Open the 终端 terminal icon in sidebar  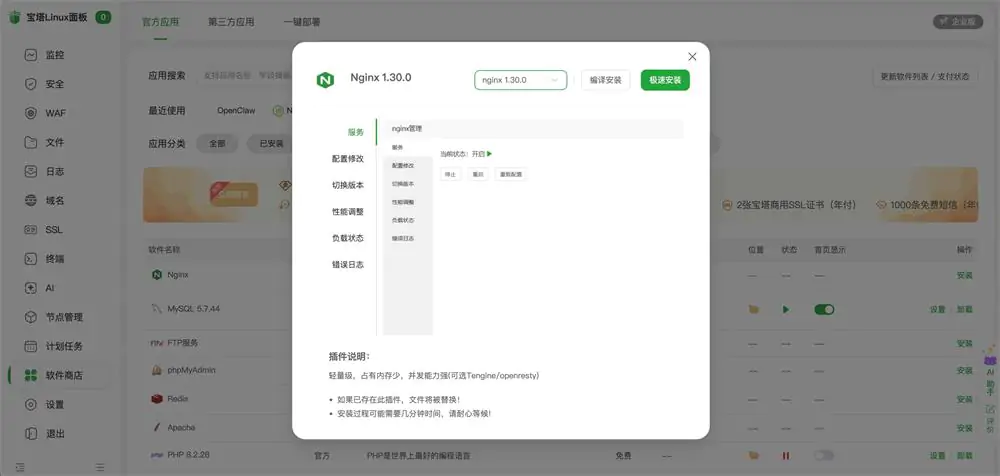31,258
